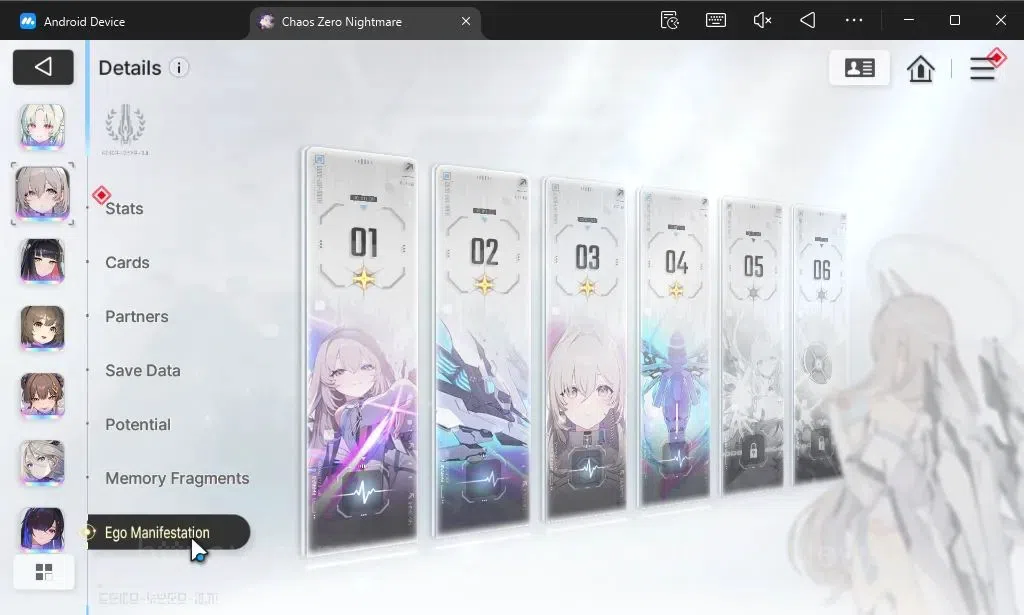Open Ego Manifestation panel 01
The height and width of the screenshot is (615, 1024).
pyautogui.click(x=361, y=353)
